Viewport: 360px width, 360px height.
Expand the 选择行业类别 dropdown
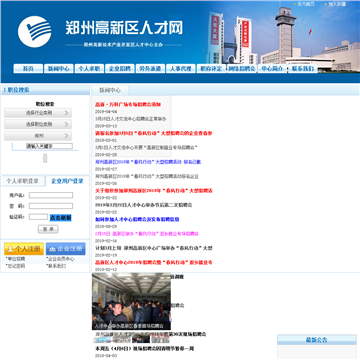coord(38,113)
